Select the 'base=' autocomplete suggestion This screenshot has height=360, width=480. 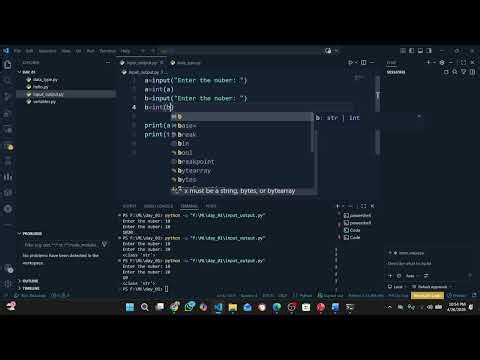242,126
